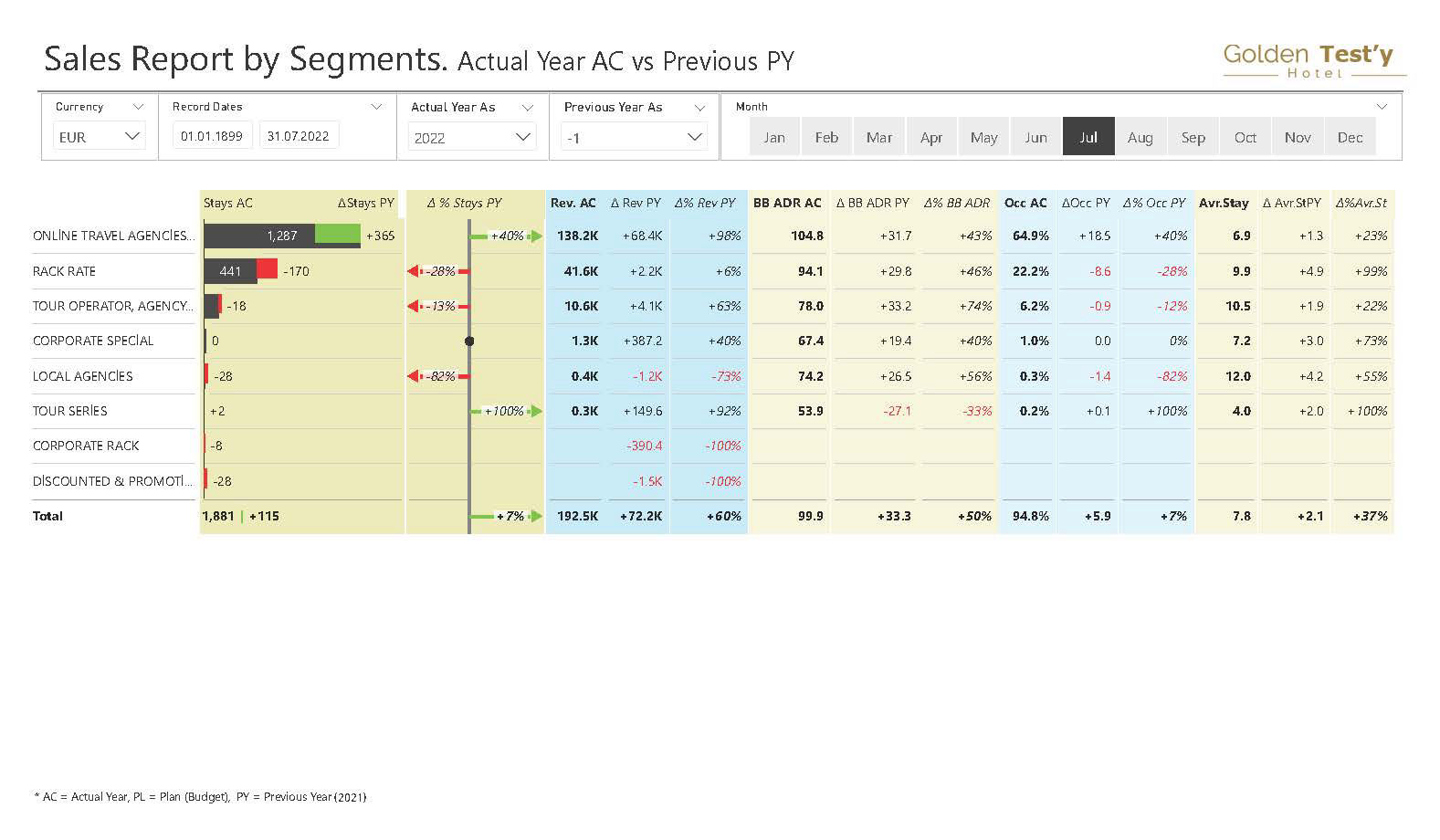Viewport: 1440px width, 840px height.
Task: Click the 64.9% occupancy value
Action: click(1031, 236)
